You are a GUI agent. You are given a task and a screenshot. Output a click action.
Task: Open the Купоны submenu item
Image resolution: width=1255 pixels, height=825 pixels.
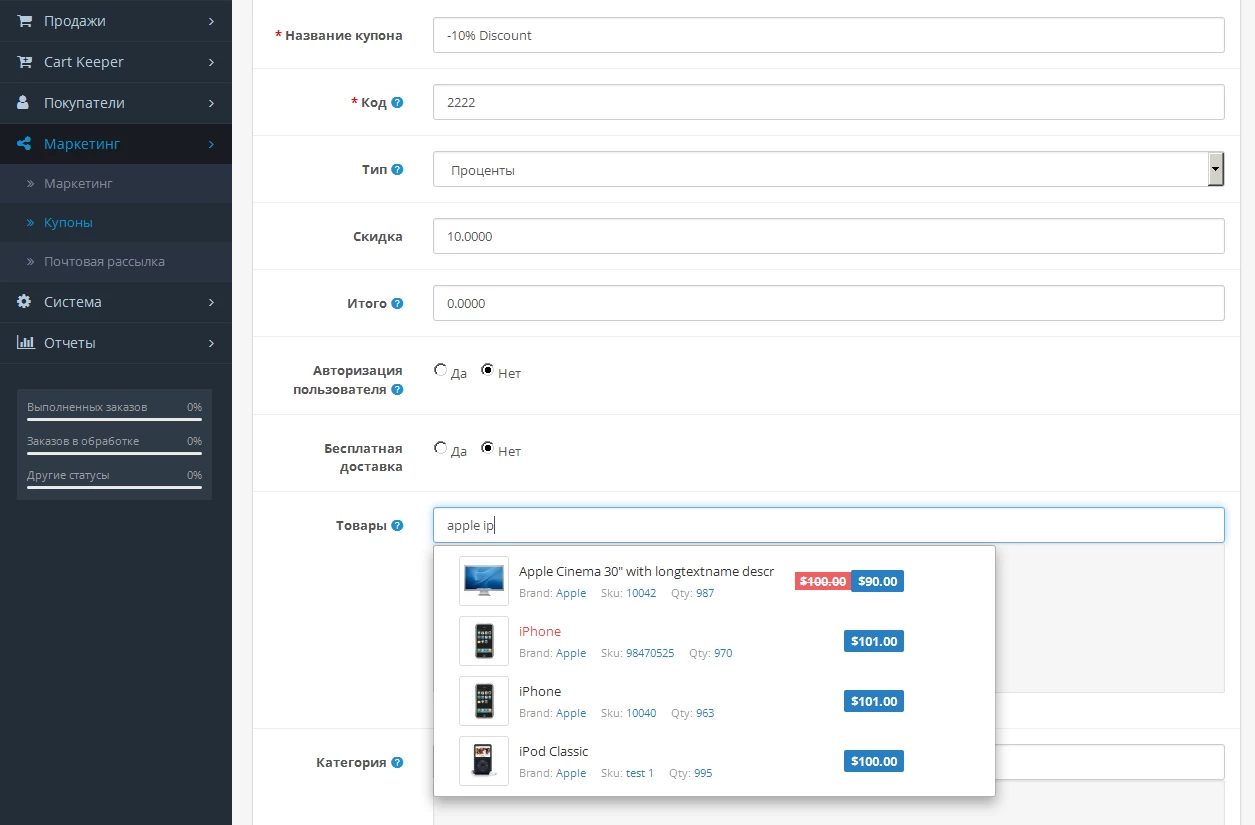(x=116, y=223)
